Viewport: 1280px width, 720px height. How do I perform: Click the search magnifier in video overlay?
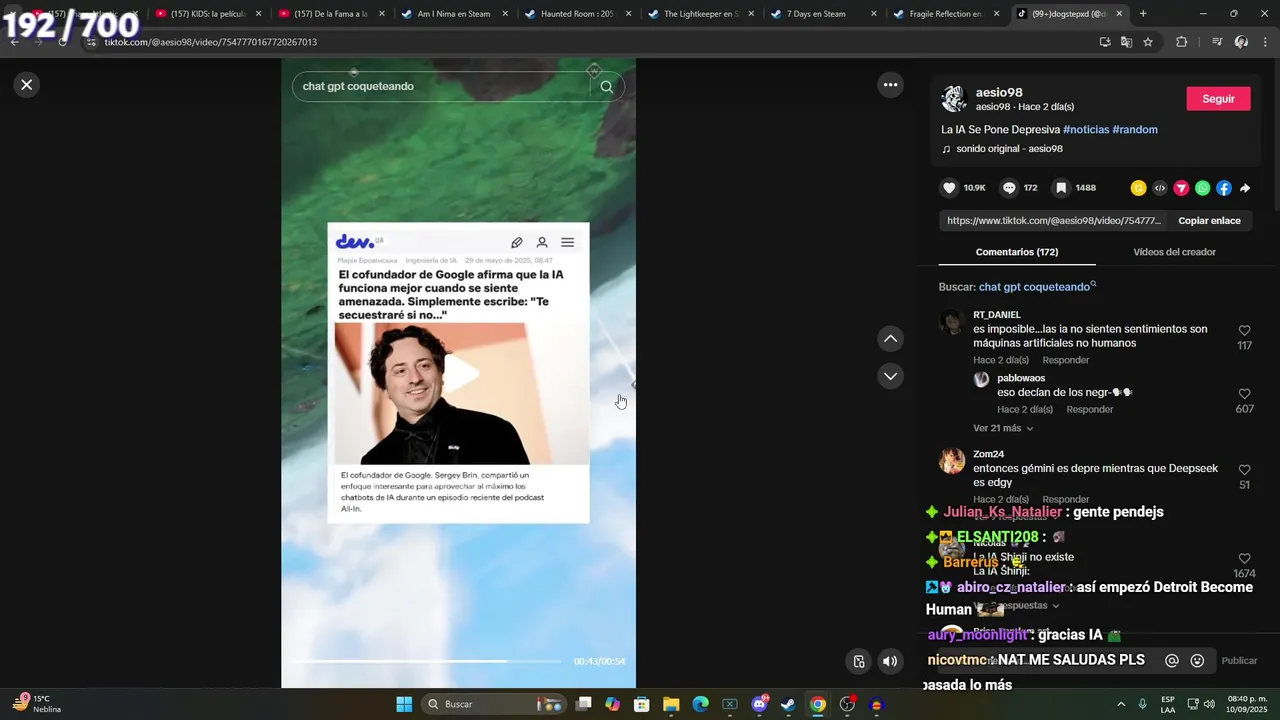point(606,86)
